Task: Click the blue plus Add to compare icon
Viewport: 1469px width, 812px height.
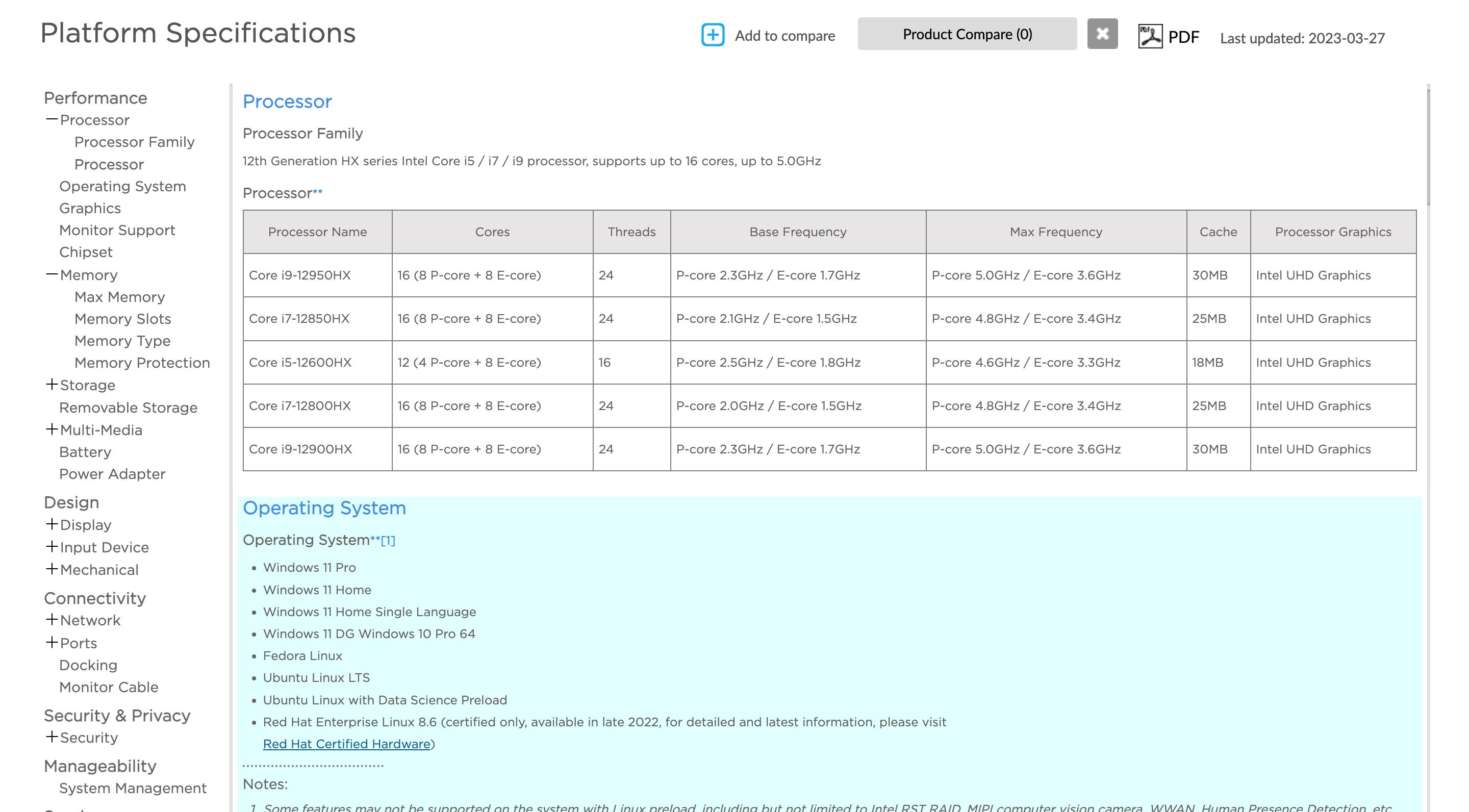Action: point(712,35)
